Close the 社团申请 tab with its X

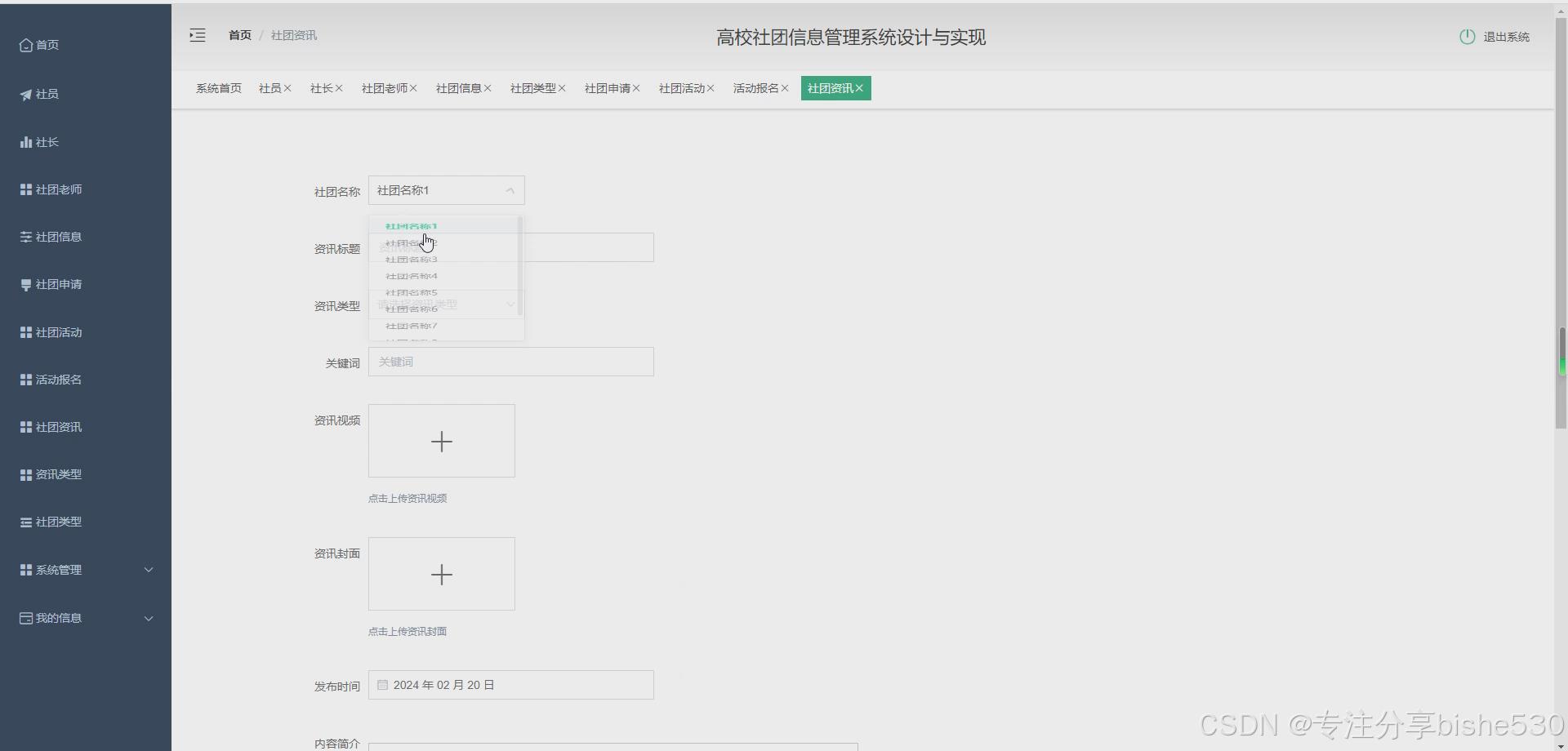click(636, 88)
